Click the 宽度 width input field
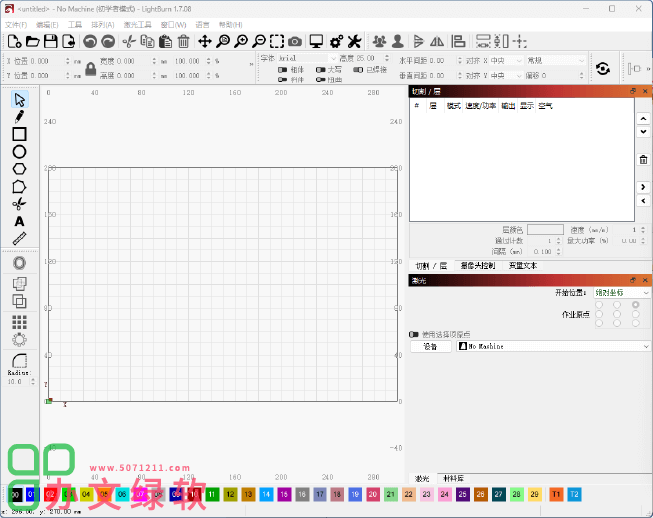The height and width of the screenshot is (518, 653). click(x=132, y=61)
